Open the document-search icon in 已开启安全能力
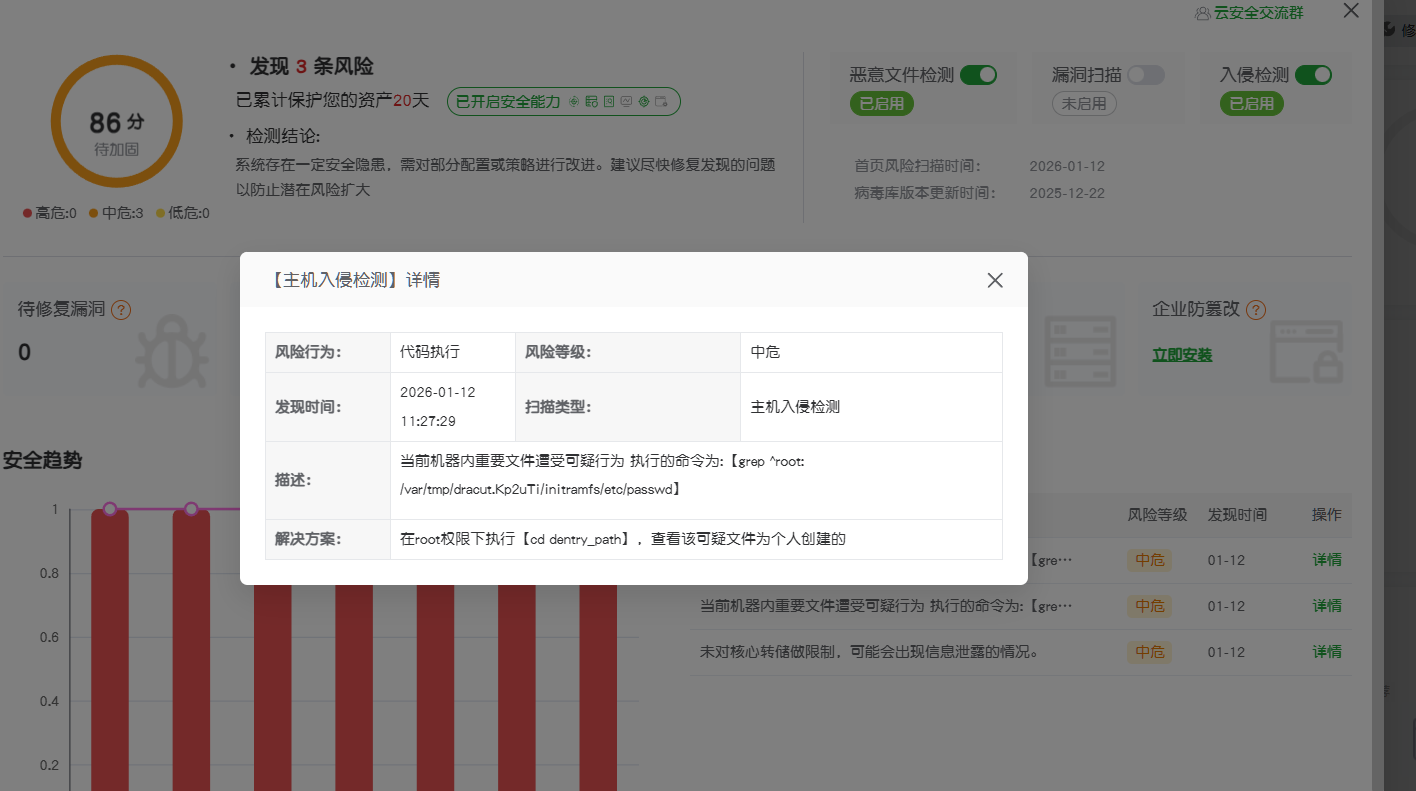Viewport: 1416px width, 791px height. (x=609, y=101)
